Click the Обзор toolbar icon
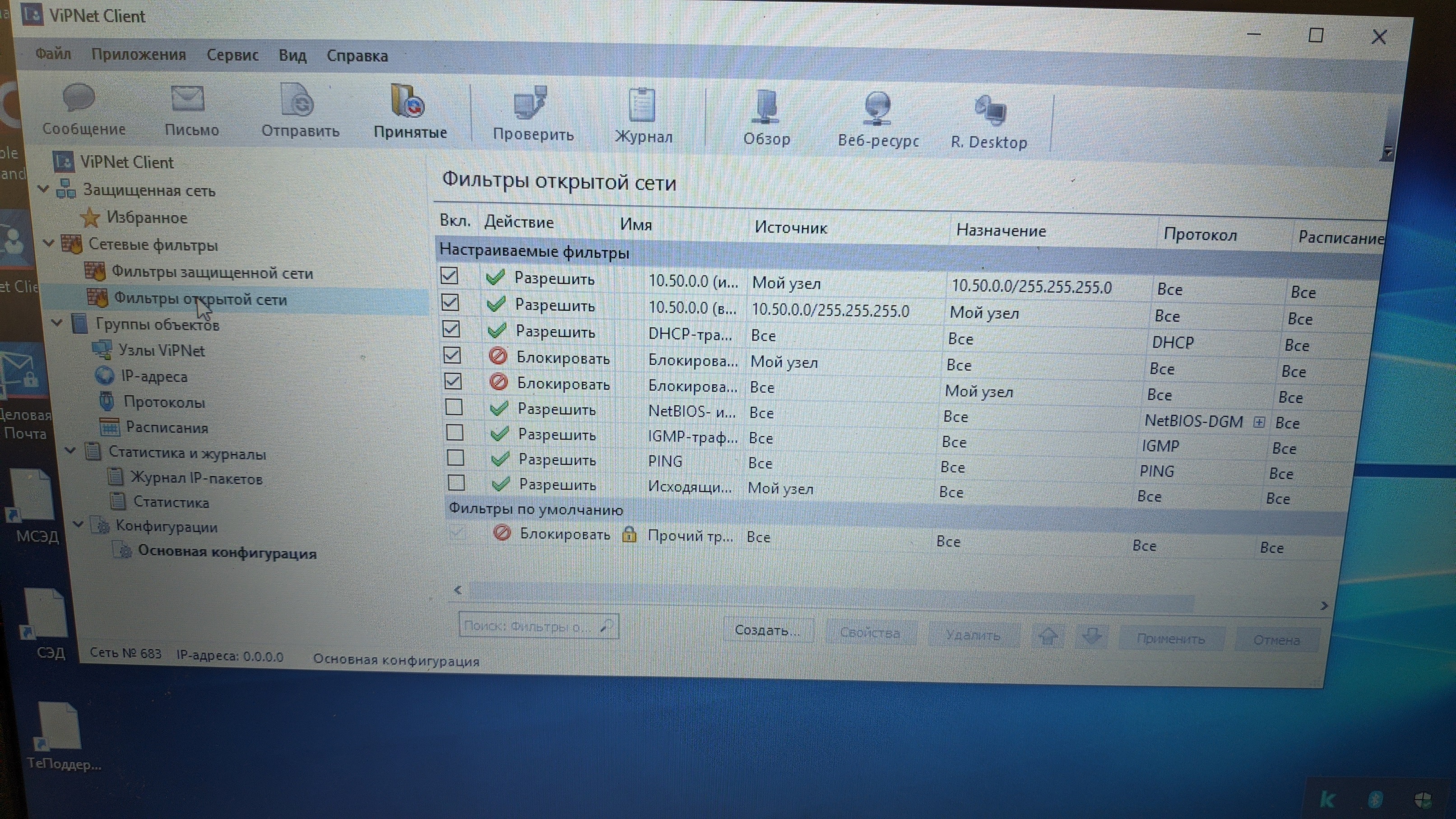This screenshot has height=819, width=1456. point(766,107)
